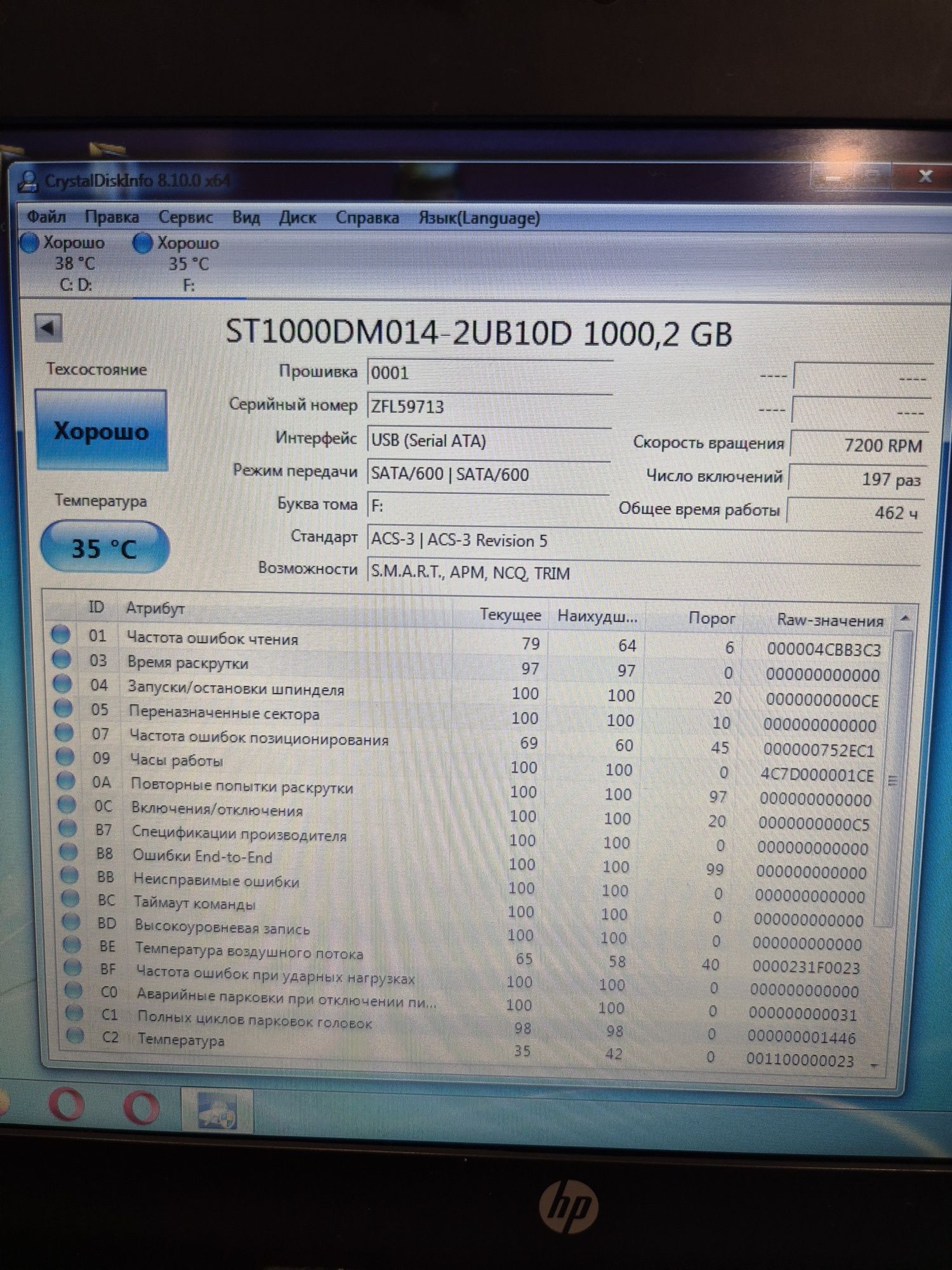Screen dimensions: 952x1270
Task: Click status dot for attribute 04
Action: coord(62,683)
